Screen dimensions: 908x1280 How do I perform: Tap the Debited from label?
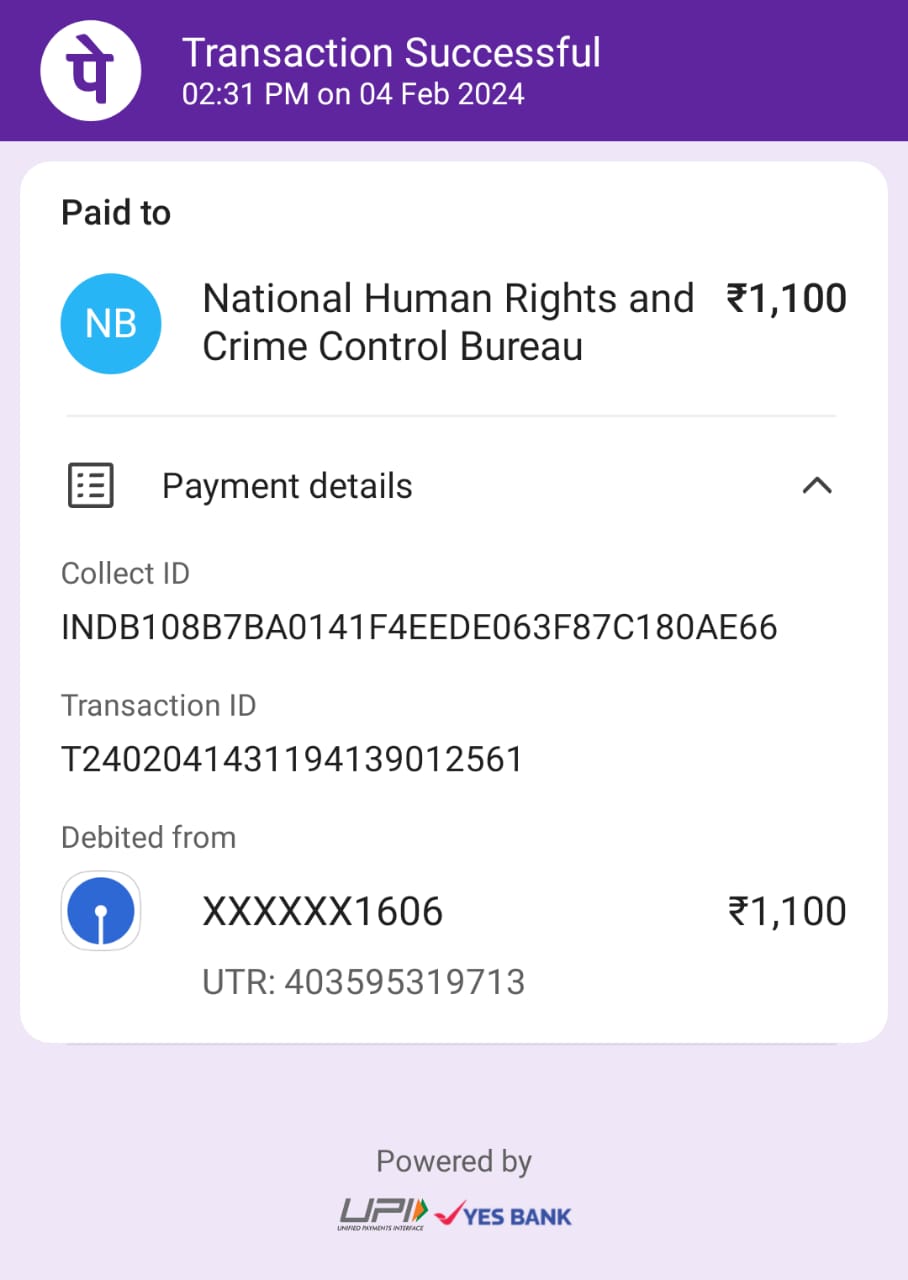(148, 837)
